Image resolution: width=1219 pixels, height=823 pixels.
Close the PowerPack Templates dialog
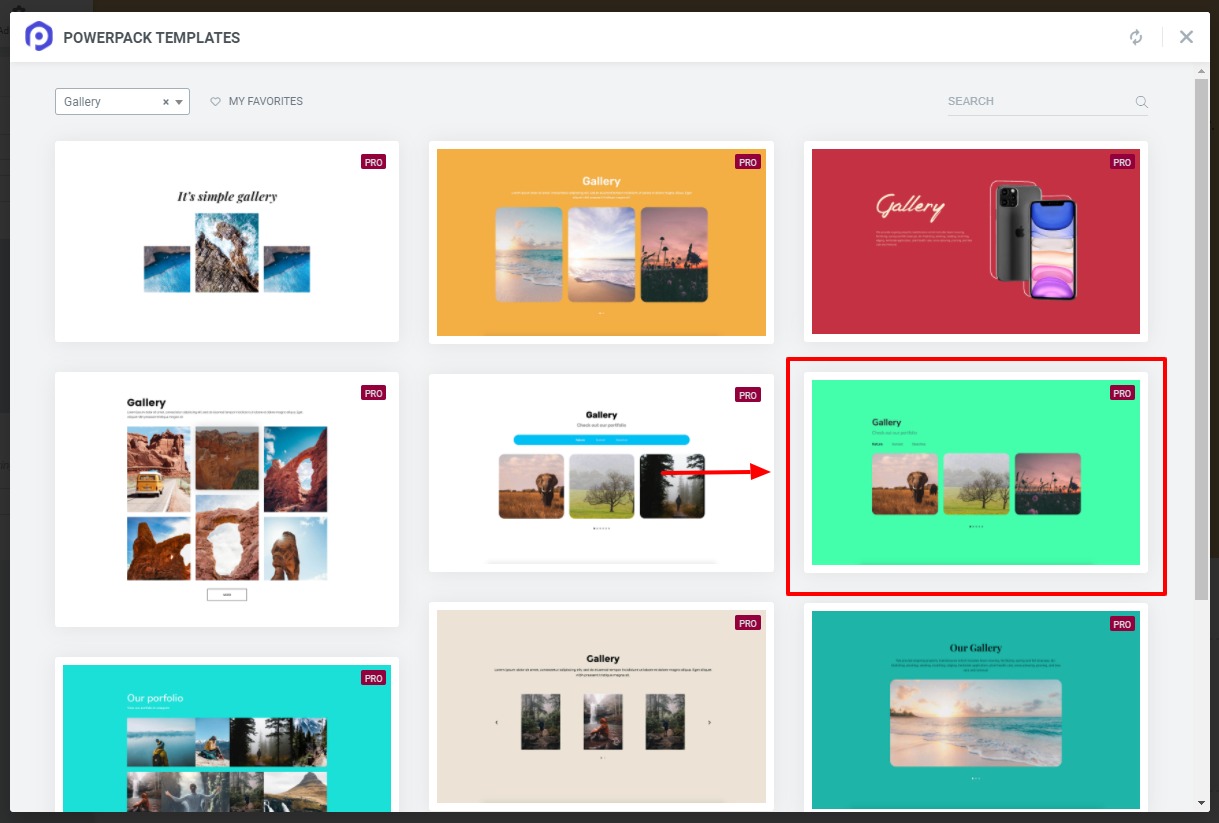click(x=1186, y=37)
